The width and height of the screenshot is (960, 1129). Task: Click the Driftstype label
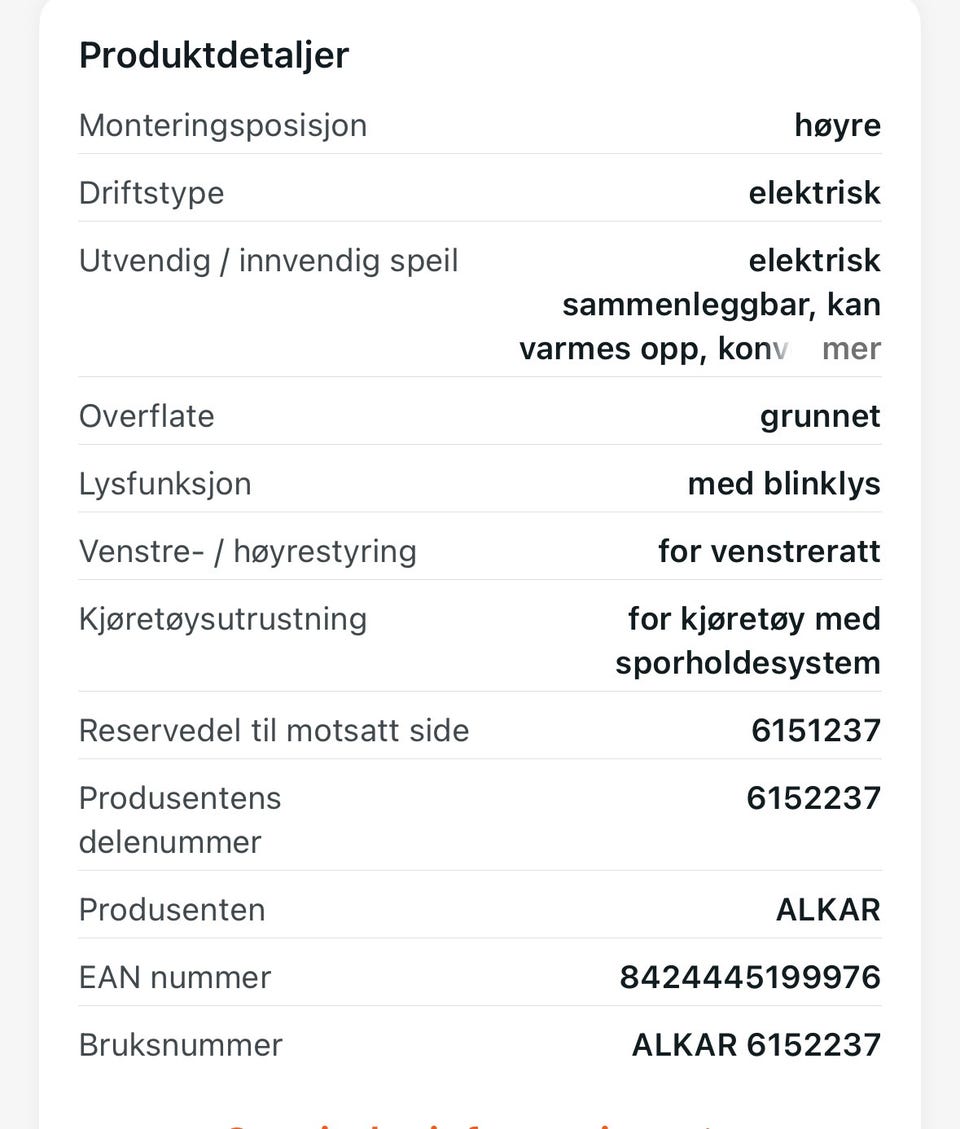click(152, 193)
